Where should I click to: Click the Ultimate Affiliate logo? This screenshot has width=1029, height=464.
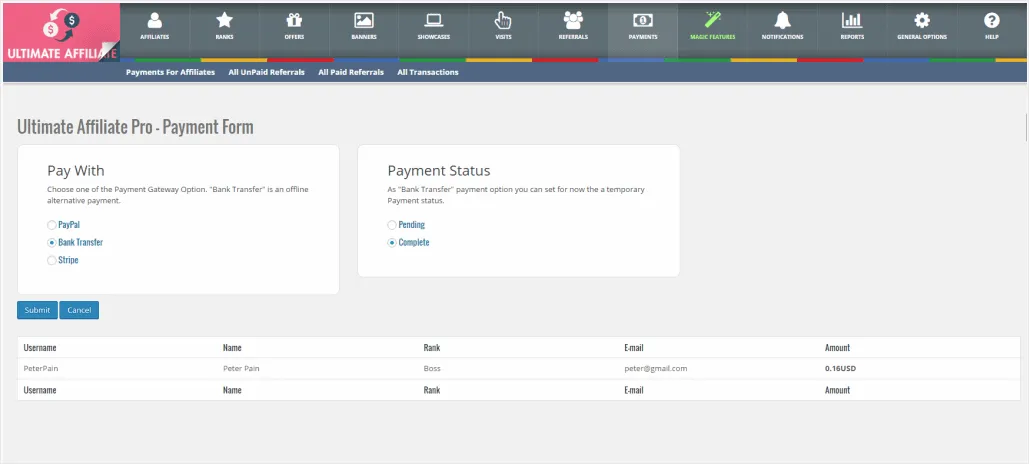[62, 33]
